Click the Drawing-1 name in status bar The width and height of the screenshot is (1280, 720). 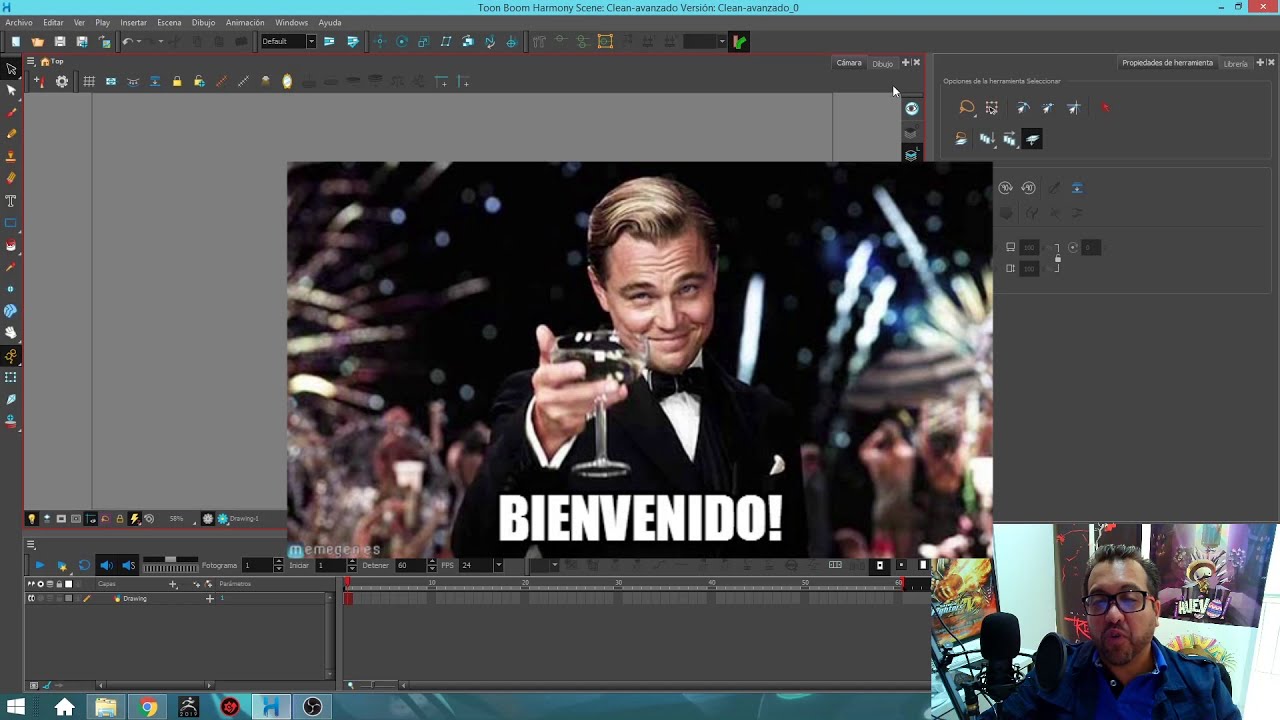(244, 519)
